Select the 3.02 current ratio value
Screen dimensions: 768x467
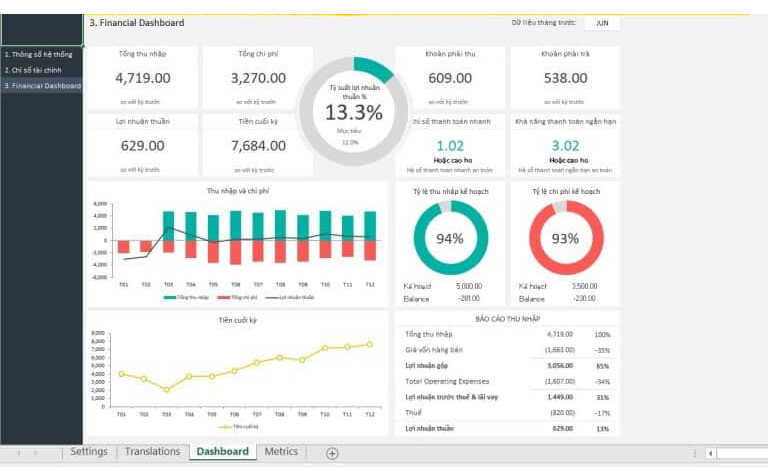pyautogui.click(x=566, y=146)
